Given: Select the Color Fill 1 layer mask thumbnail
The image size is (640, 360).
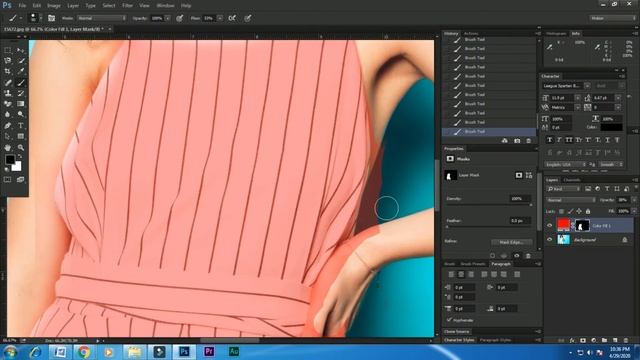Looking at the screenshot, I should point(582,225).
